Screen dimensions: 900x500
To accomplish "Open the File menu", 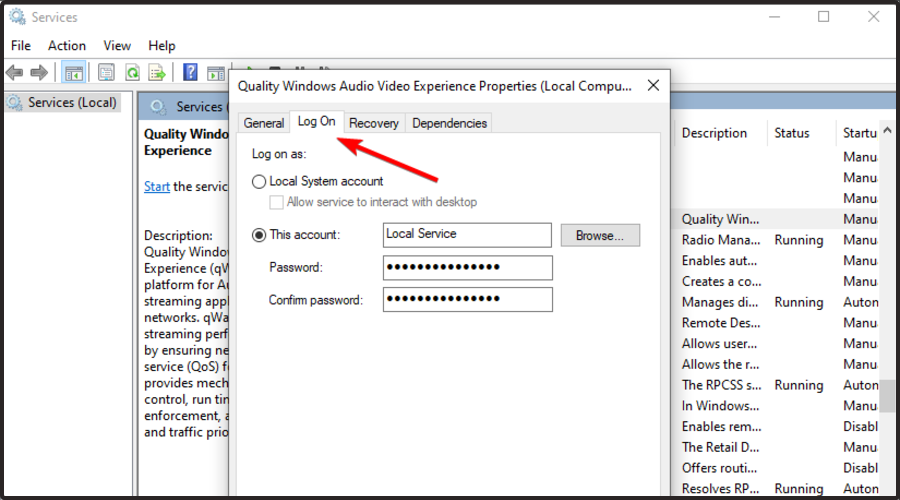I will tap(21, 45).
